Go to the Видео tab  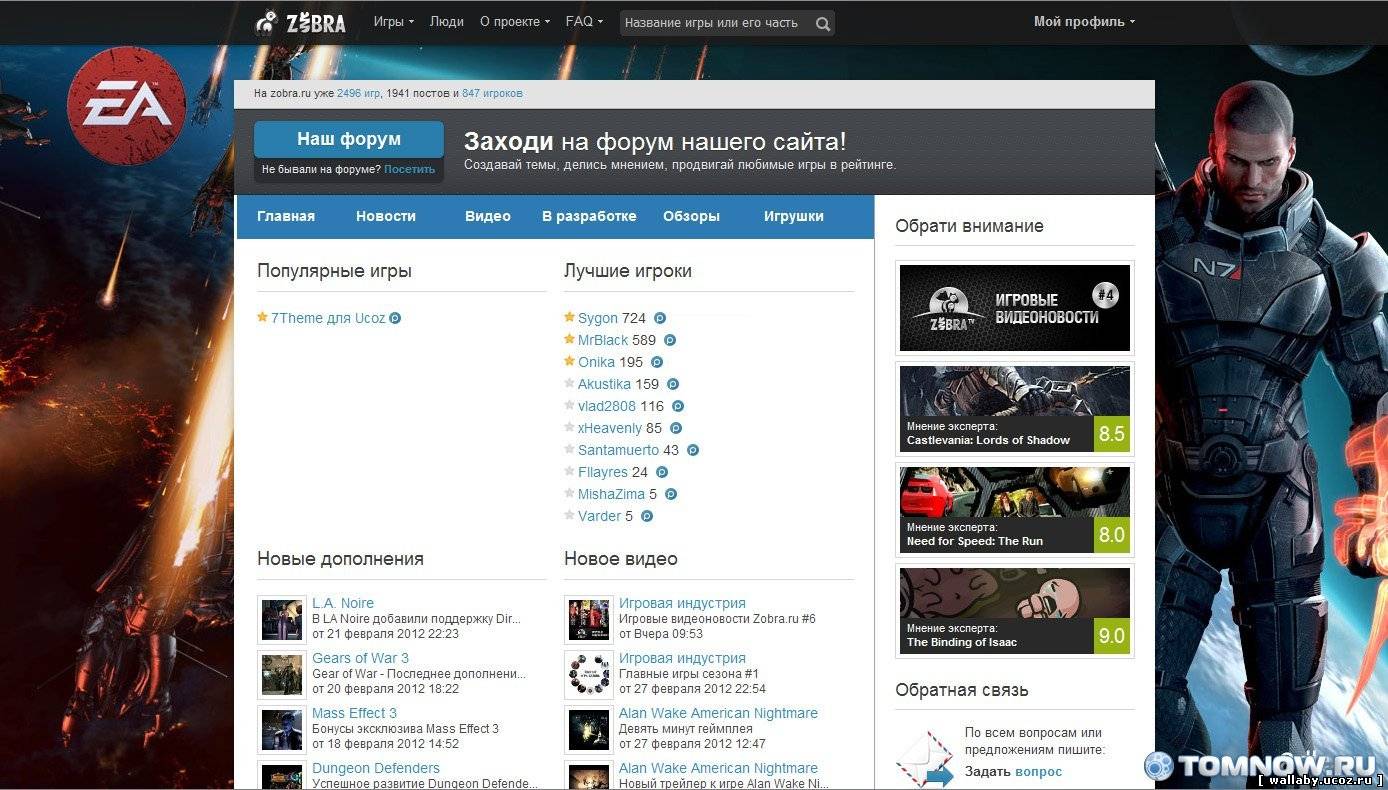coord(488,216)
